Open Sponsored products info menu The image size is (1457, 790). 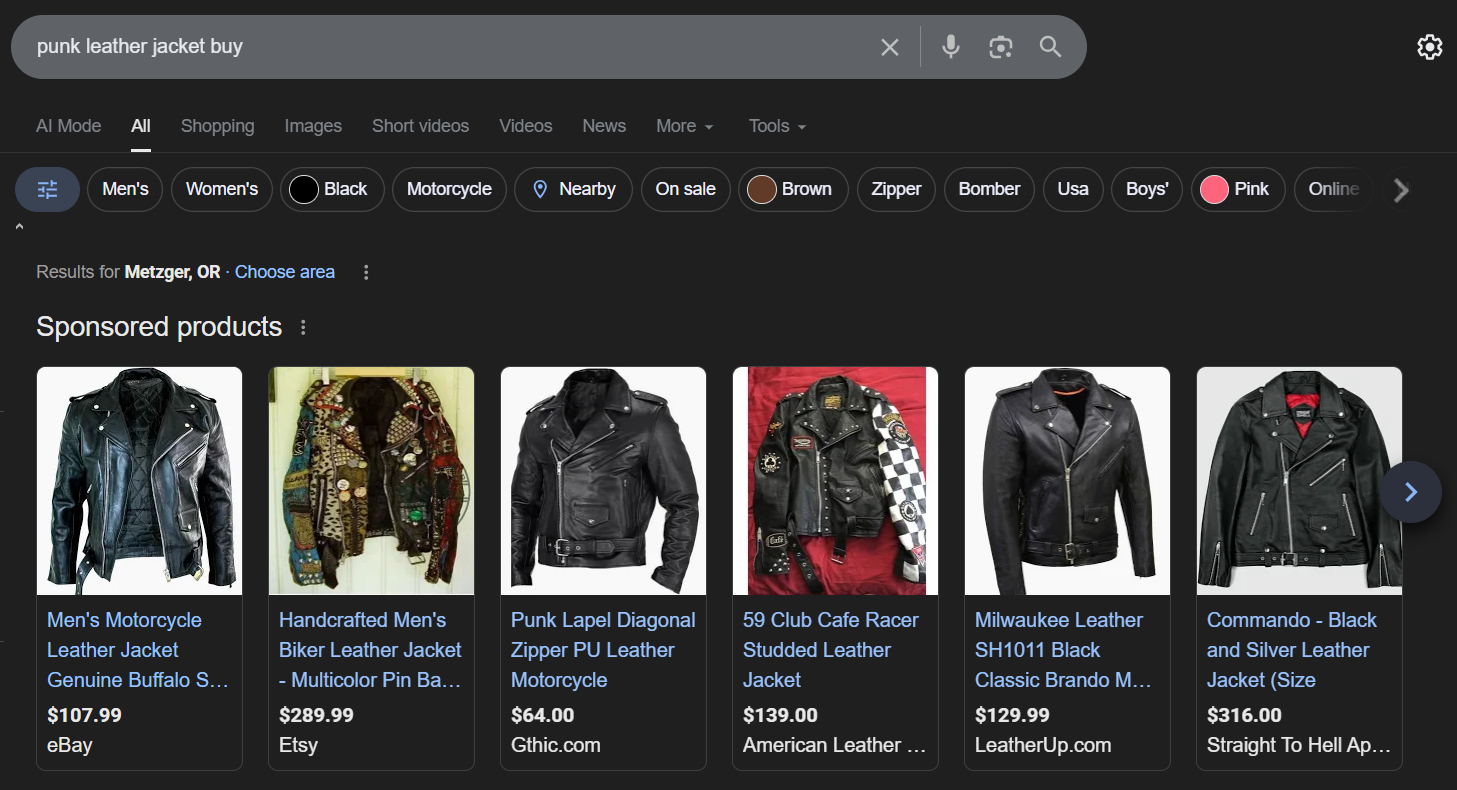coord(304,327)
